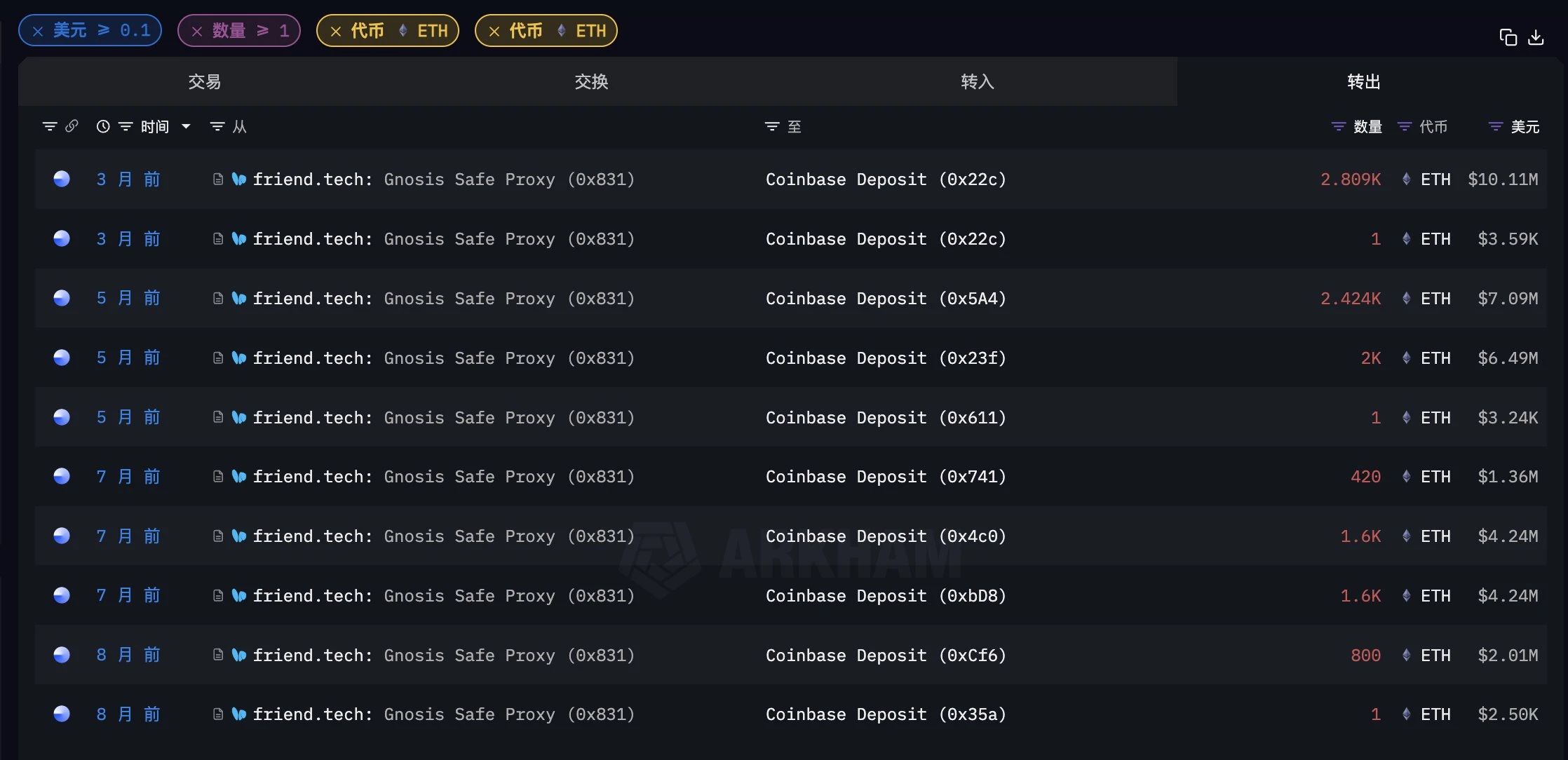This screenshot has height=760, width=1568.
Task: Open the 代币 column filter
Action: tap(1405, 126)
